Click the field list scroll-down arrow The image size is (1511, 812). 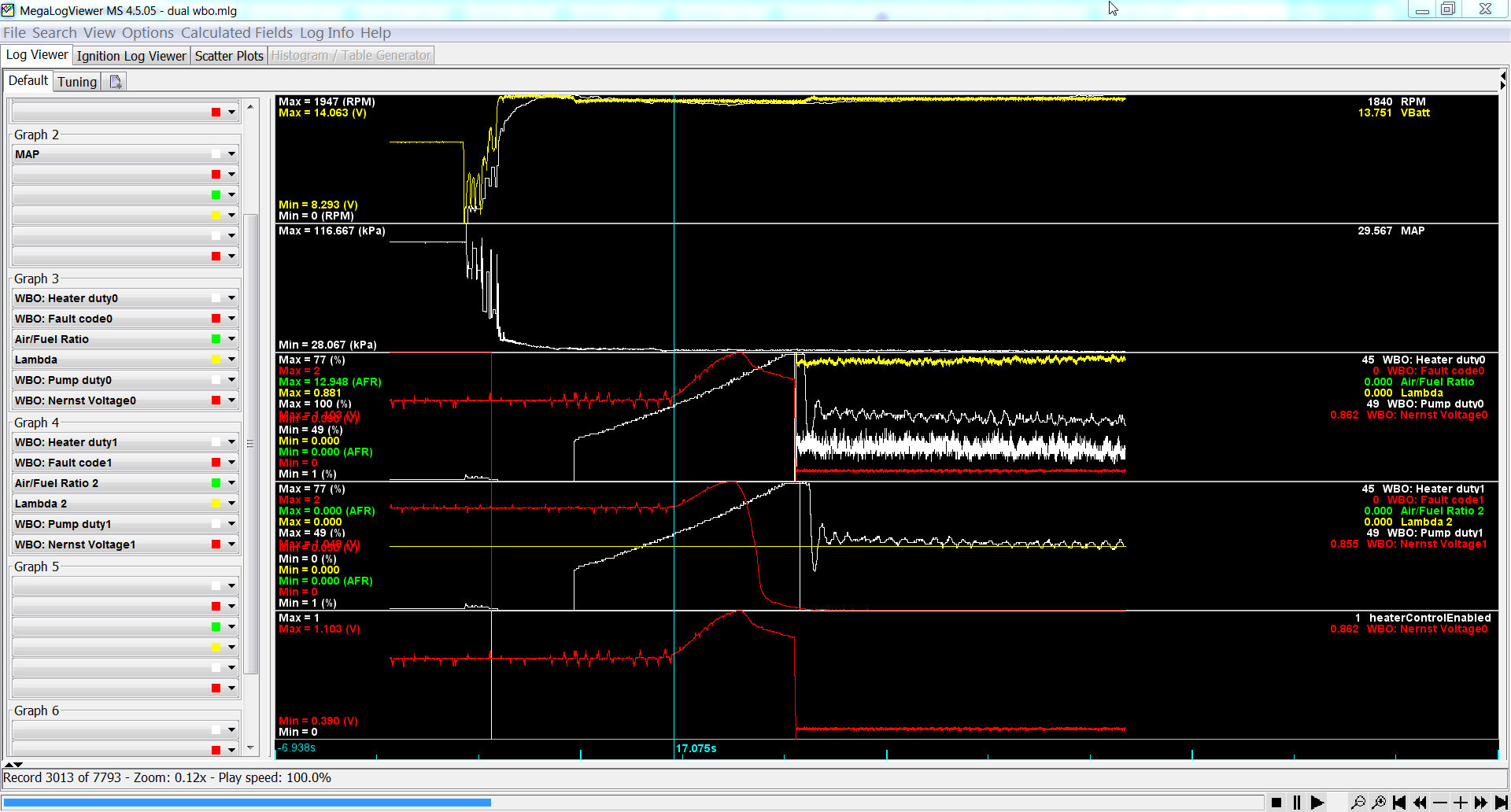pyautogui.click(x=251, y=748)
